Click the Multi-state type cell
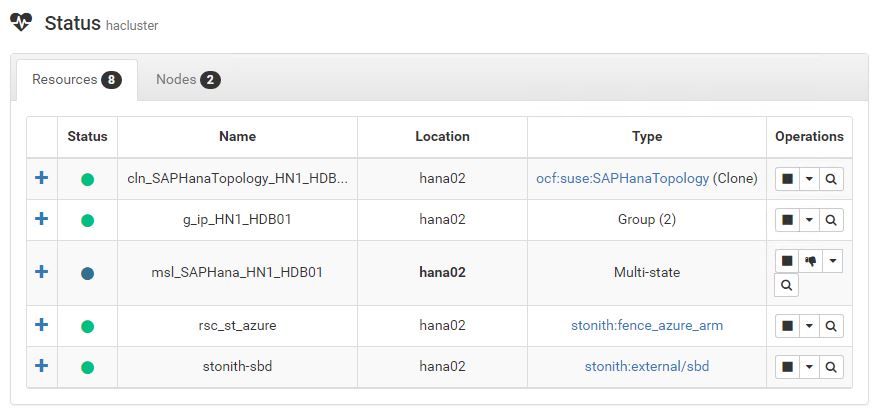877x419 pixels. 647,272
